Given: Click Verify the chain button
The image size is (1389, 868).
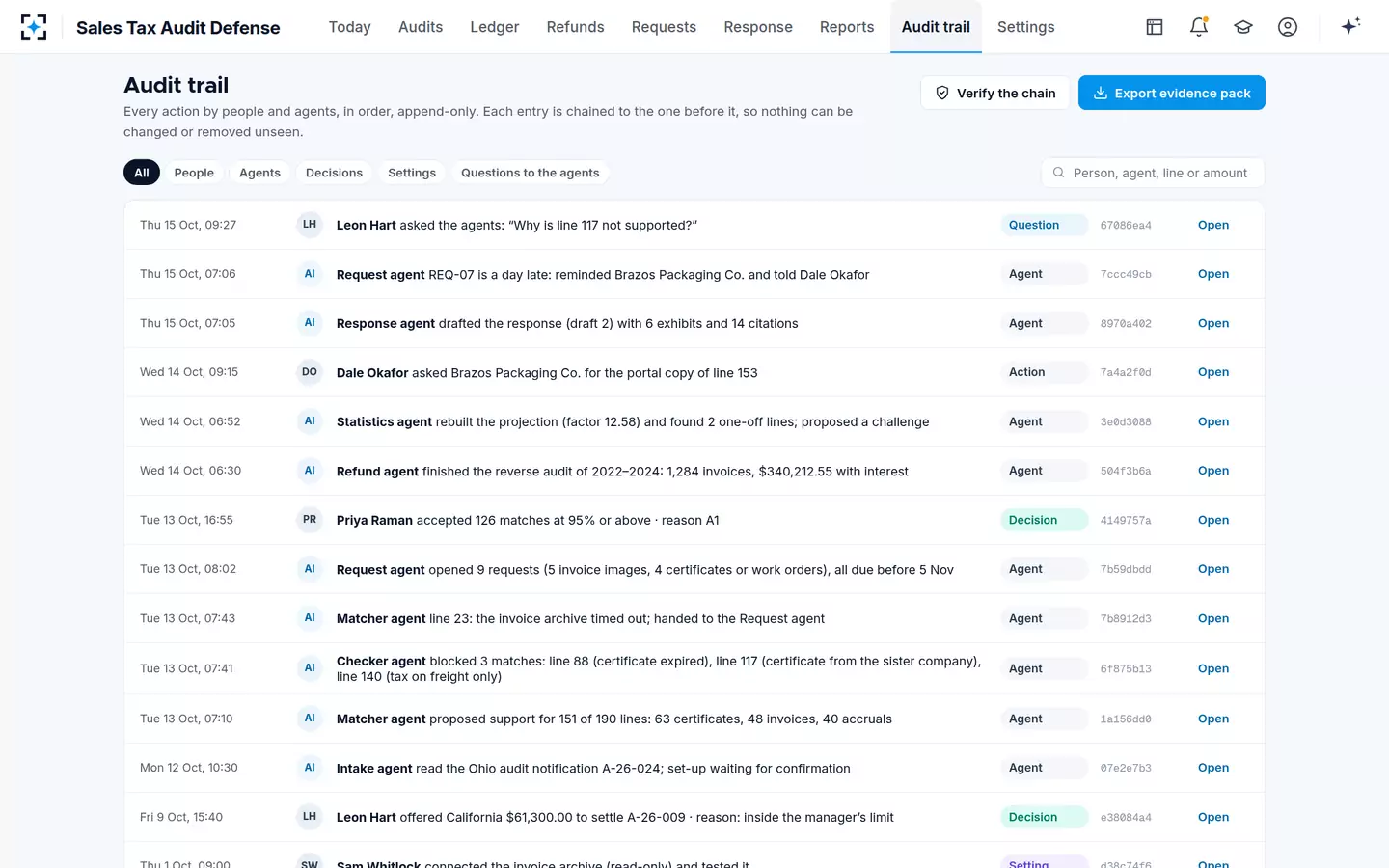Looking at the screenshot, I should [995, 93].
